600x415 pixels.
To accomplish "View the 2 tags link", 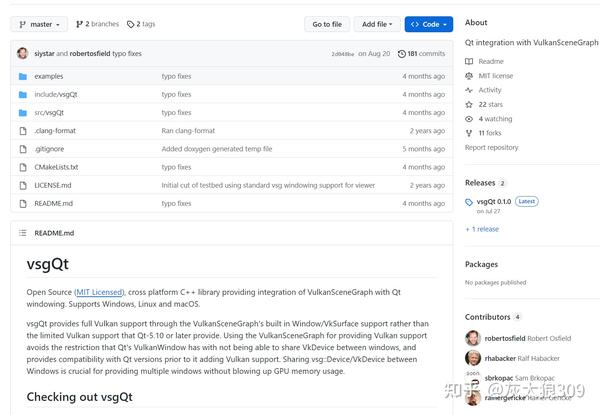I will (141, 24).
